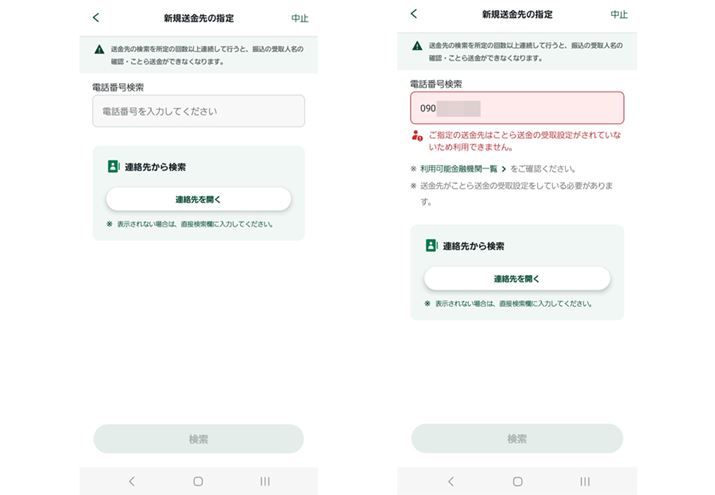Viewport: 715px width, 495px height.
Task: Click 新規送金先の指定 title on left screen
Action: [198, 18]
